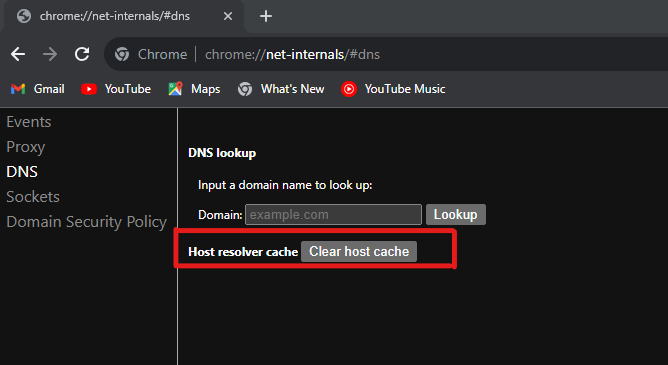
Task: Click the back navigation arrow
Action: 18,54
